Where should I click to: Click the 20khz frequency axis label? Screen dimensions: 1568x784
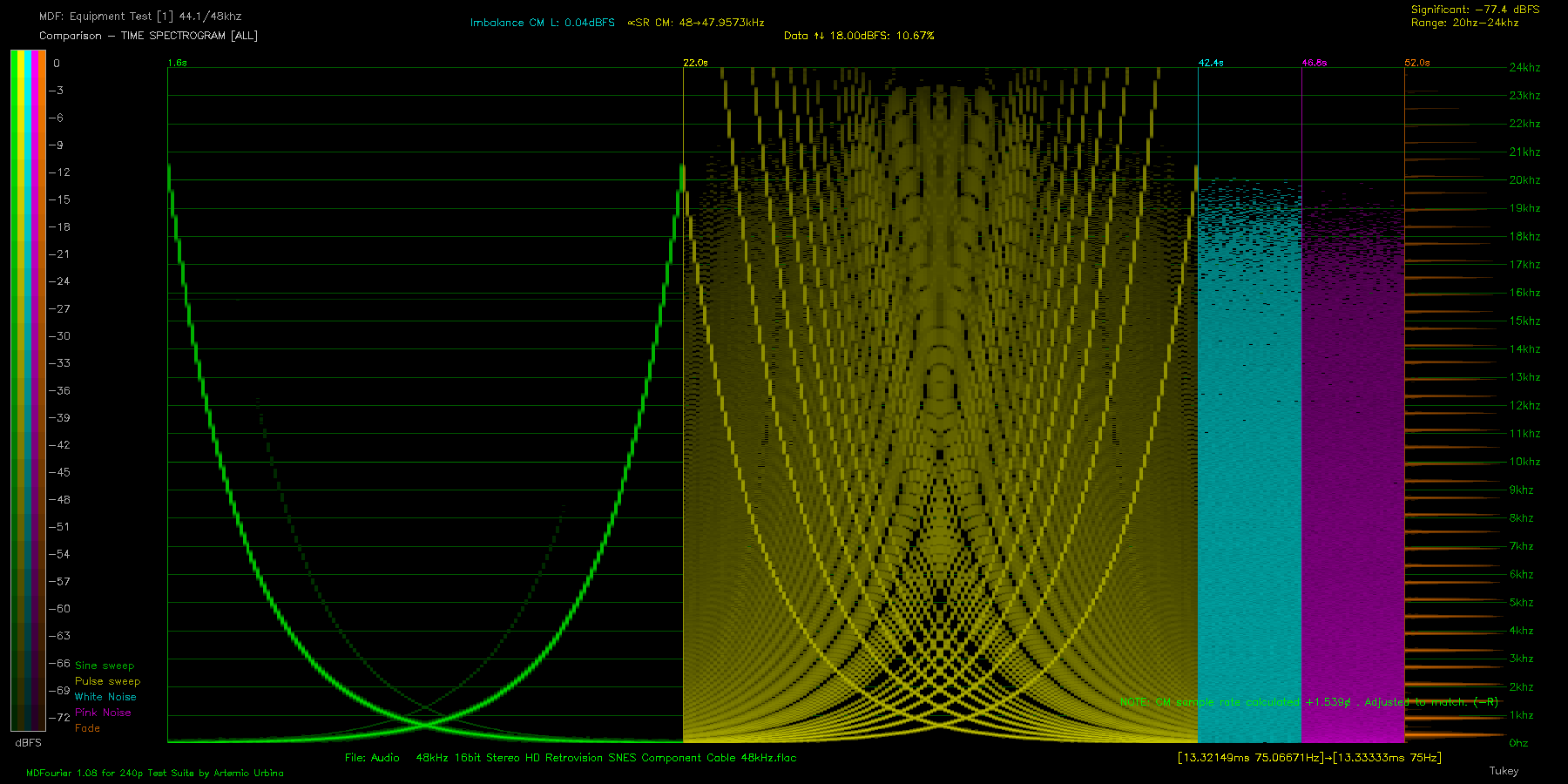(1524, 180)
